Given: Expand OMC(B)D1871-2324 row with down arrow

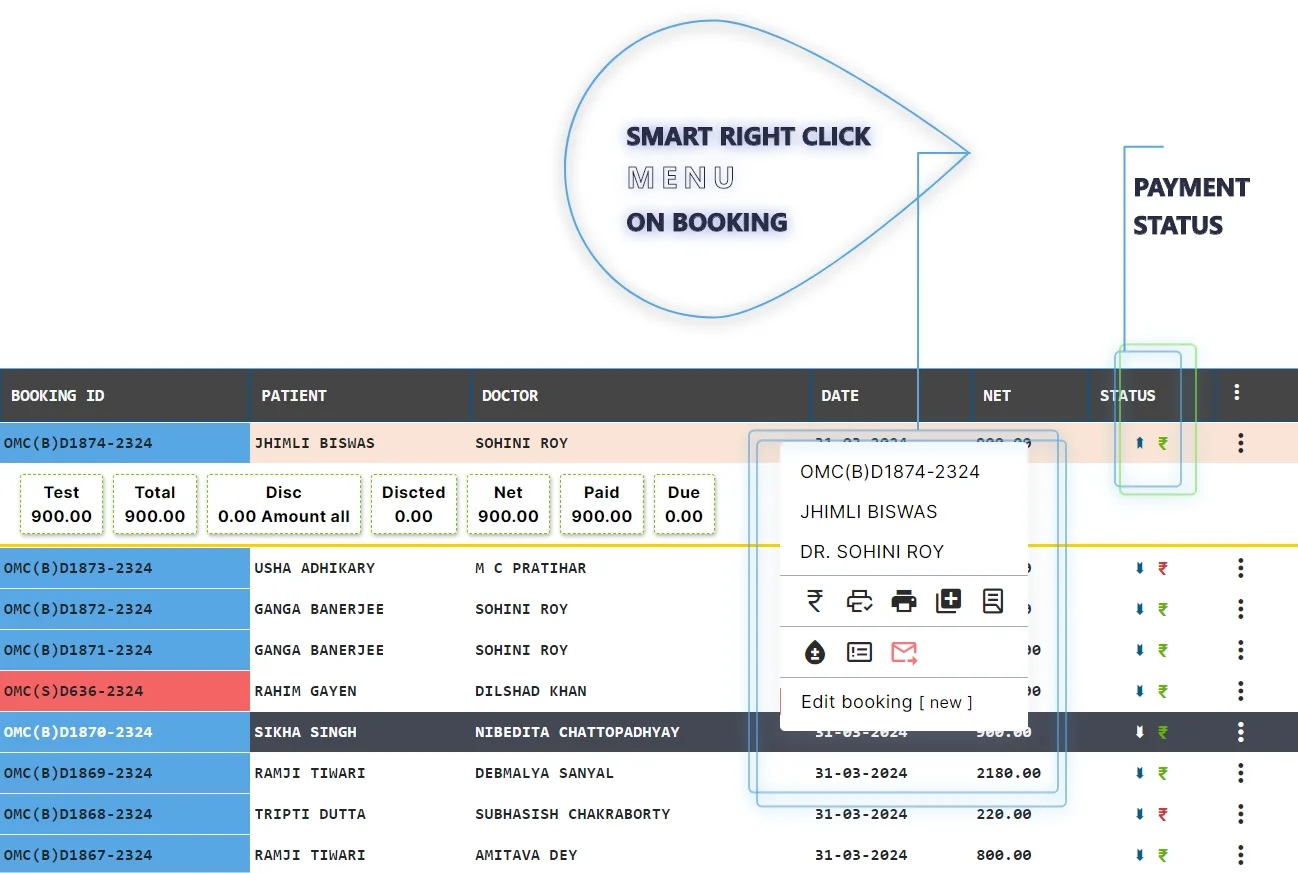Looking at the screenshot, I should coord(1139,650).
